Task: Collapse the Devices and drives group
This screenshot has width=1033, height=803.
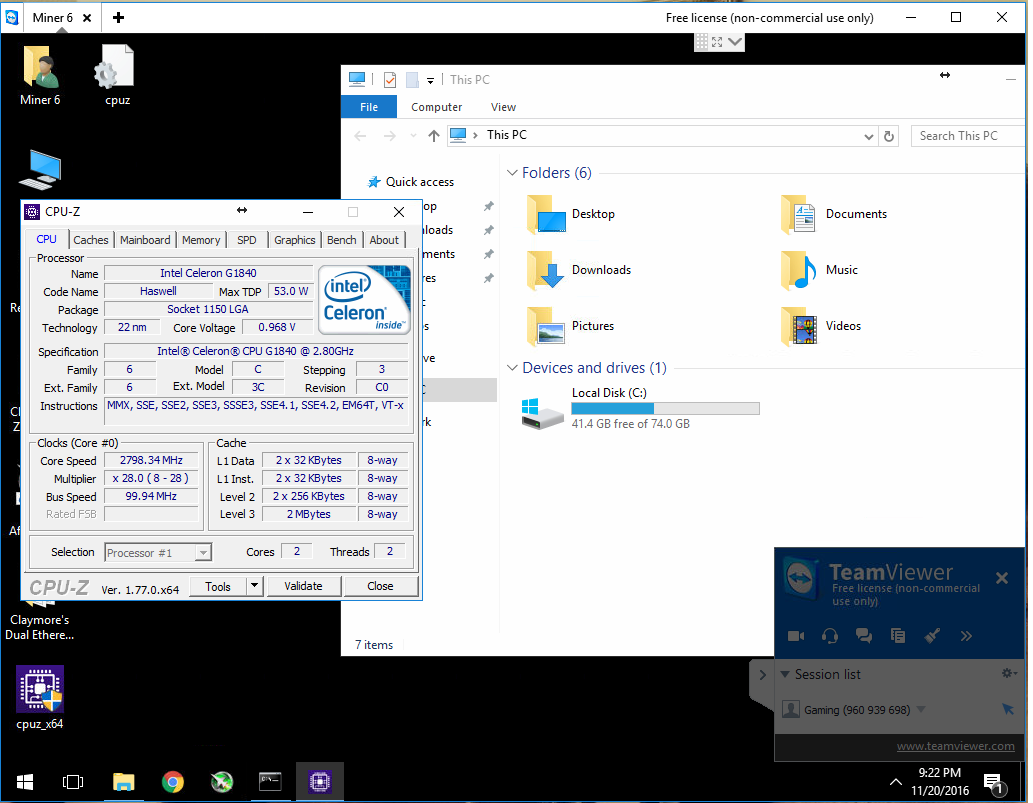Action: tap(512, 368)
